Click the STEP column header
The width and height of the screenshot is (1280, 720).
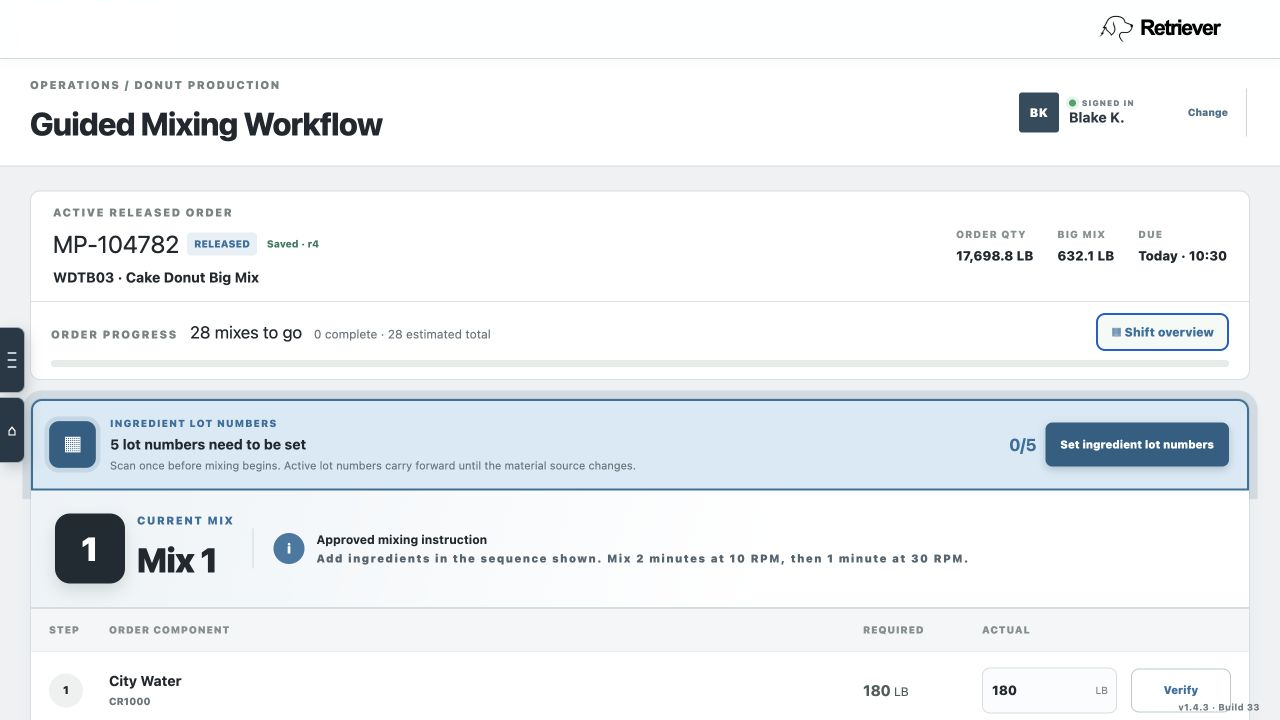point(64,630)
